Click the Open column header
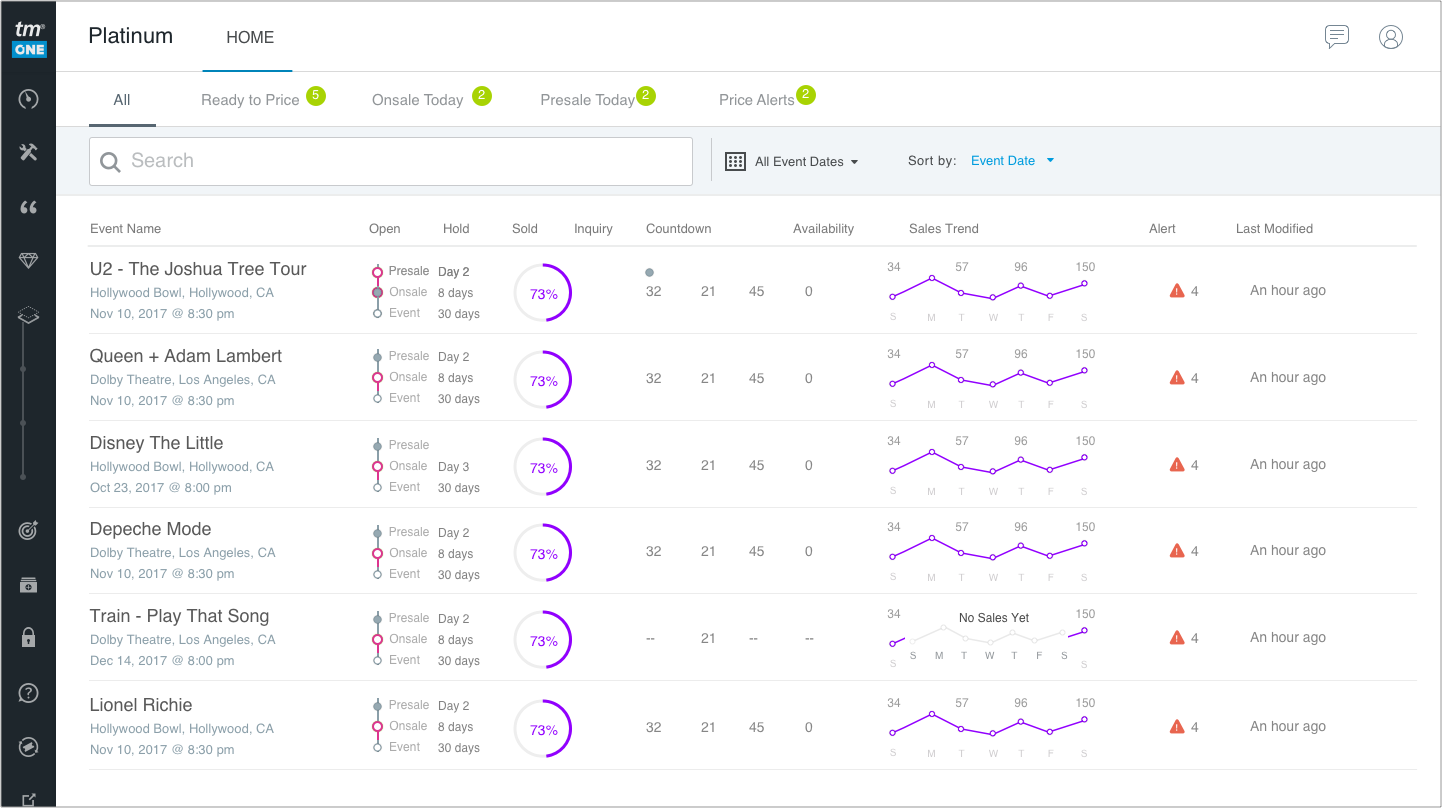1442x808 pixels. (x=385, y=229)
